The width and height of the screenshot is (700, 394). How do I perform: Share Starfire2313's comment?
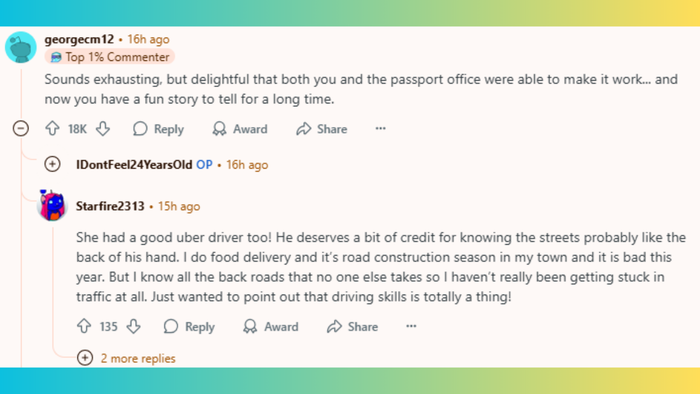(353, 327)
